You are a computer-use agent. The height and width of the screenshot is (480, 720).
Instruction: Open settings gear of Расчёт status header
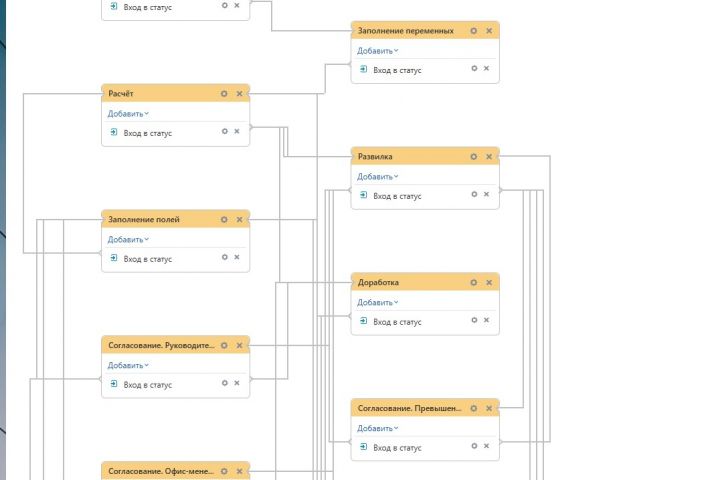224,94
